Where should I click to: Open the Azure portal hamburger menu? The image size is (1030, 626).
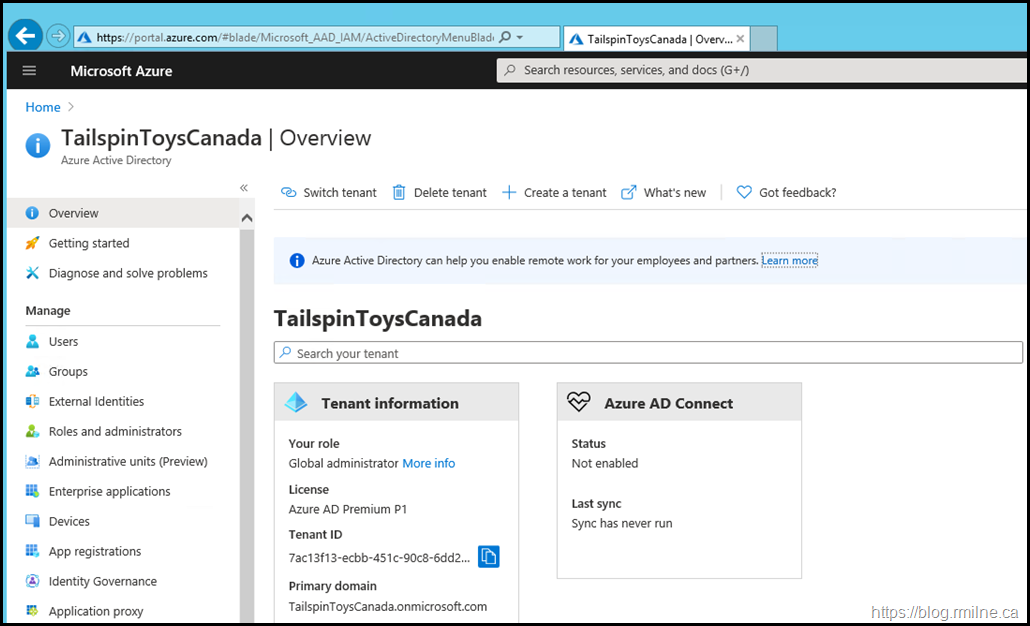click(29, 71)
